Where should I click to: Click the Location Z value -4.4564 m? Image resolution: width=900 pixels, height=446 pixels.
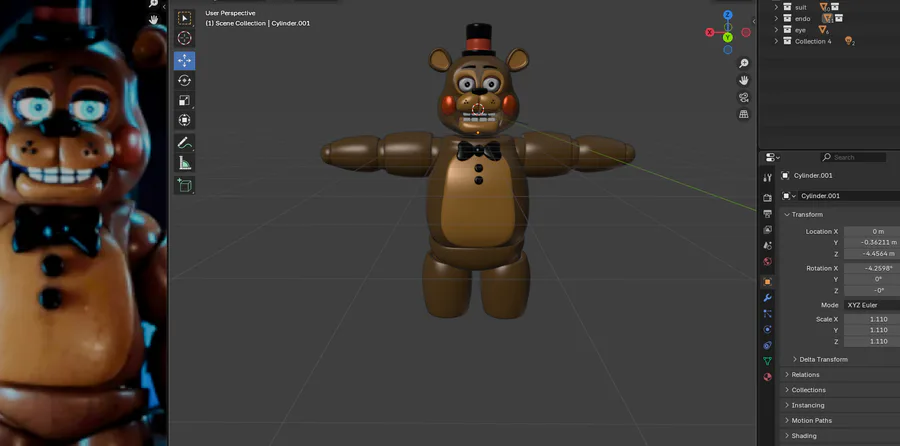click(x=872, y=254)
